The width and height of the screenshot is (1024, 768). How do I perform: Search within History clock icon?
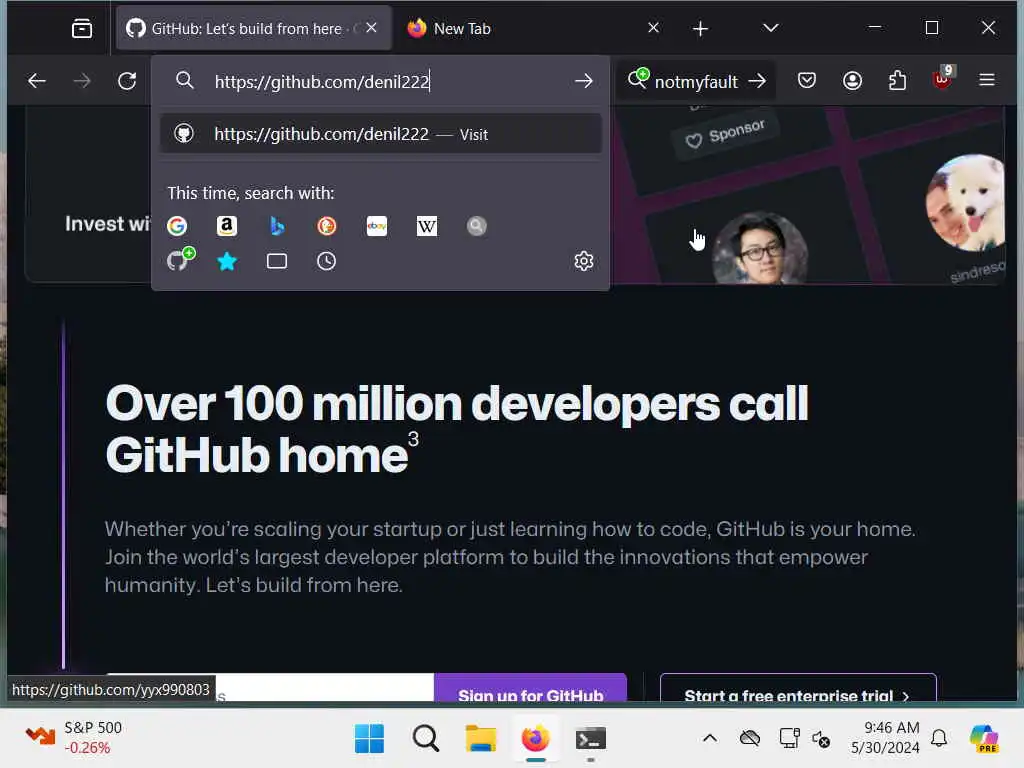[x=327, y=261]
